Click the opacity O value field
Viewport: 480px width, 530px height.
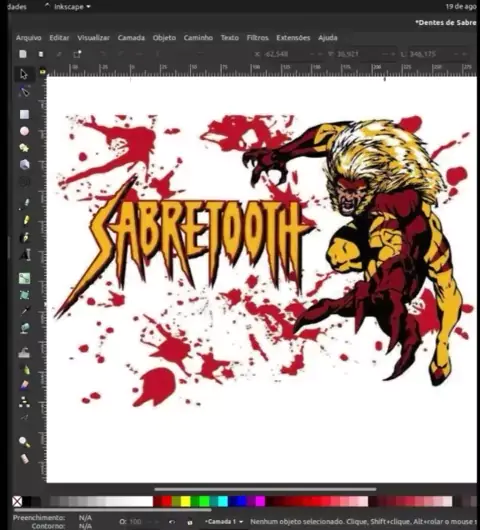click(135, 522)
